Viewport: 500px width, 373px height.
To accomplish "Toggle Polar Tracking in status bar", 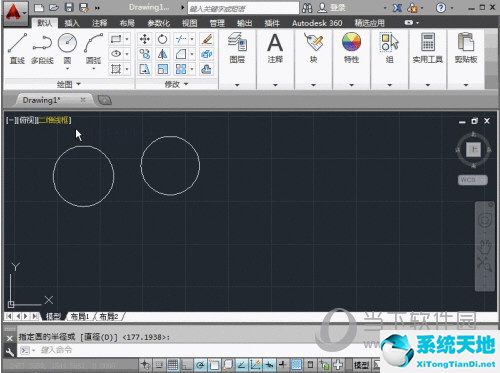I will click(x=200, y=365).
